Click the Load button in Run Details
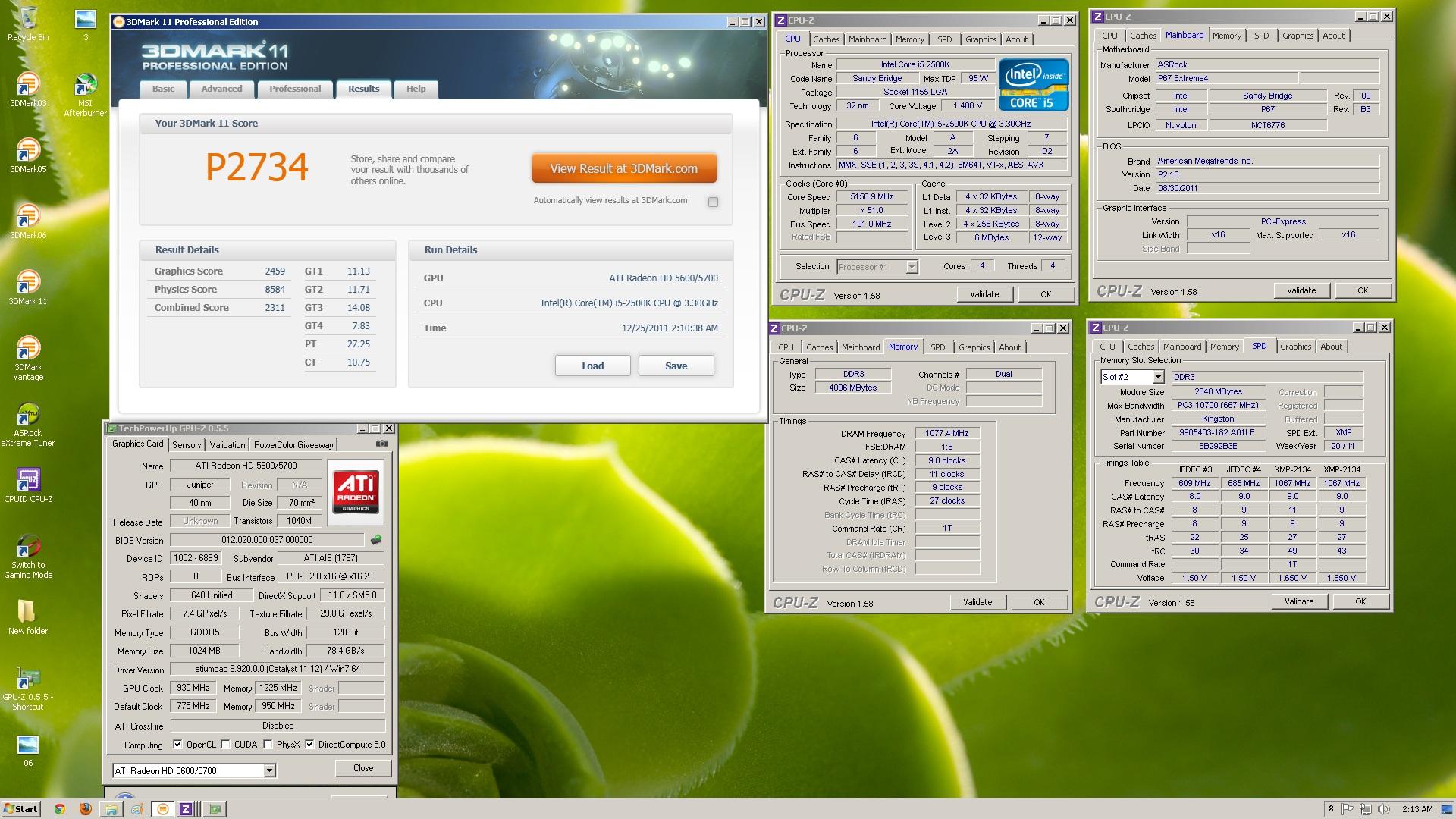The width and height of the screenshot is (1456, 819). (592, 366)
